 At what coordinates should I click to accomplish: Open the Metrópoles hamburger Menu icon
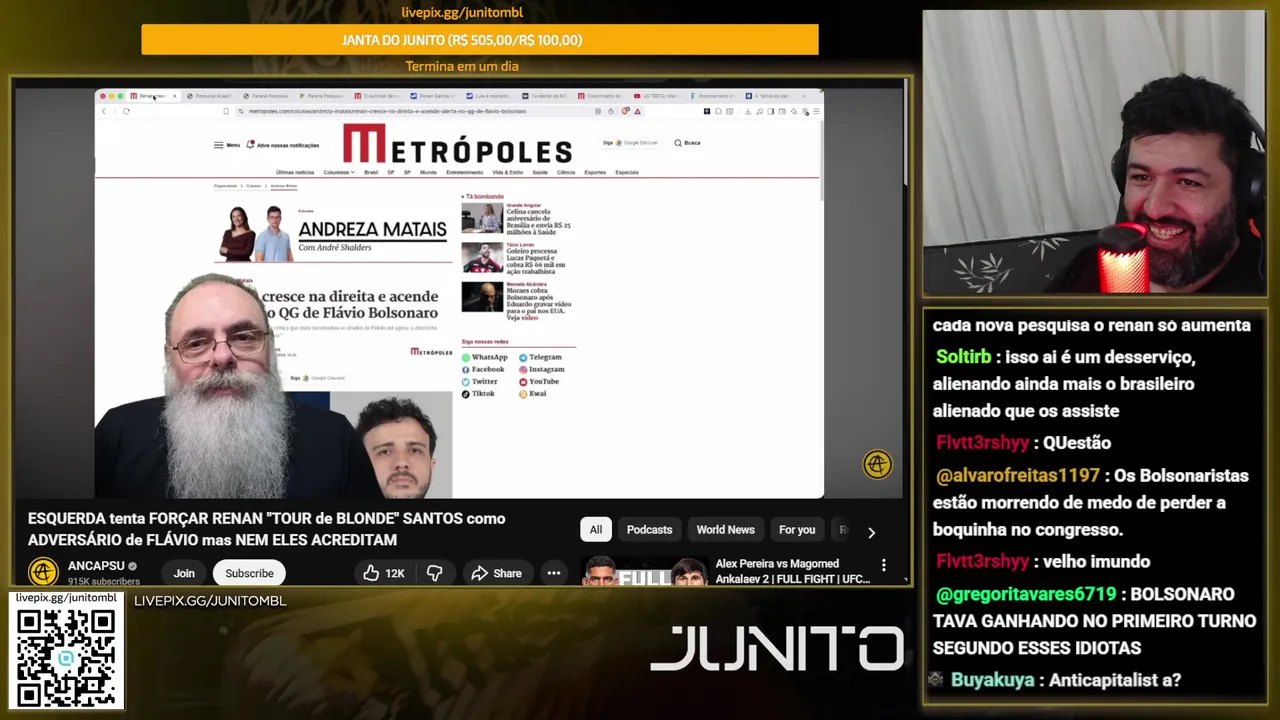tap(218, 145)
